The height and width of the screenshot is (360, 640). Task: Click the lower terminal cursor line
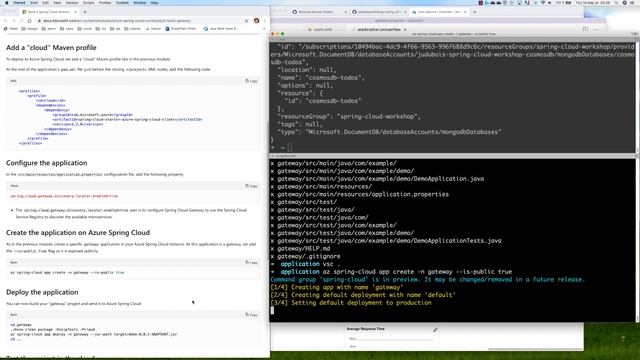273,310
